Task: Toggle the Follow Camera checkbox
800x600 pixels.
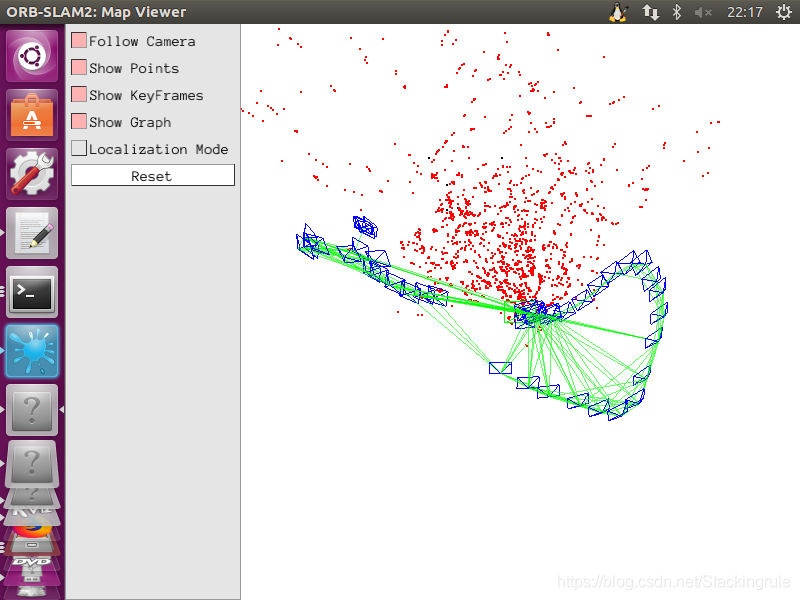Action: [x=79, y=40]
